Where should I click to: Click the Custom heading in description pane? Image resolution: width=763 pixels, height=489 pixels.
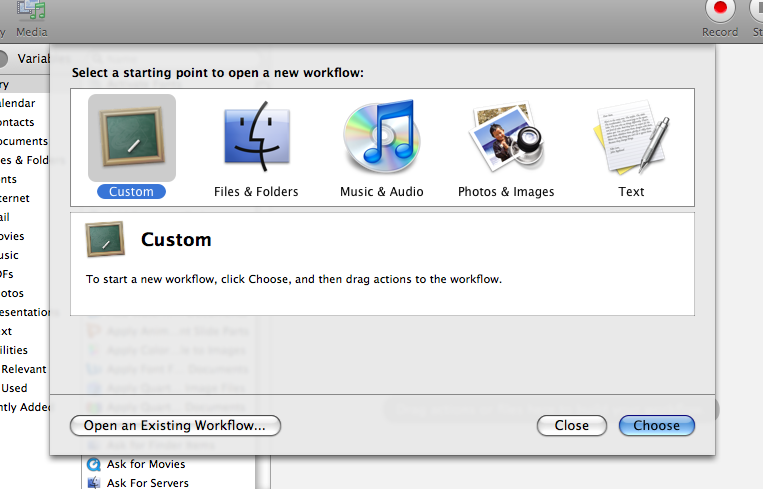click(176, 240)
